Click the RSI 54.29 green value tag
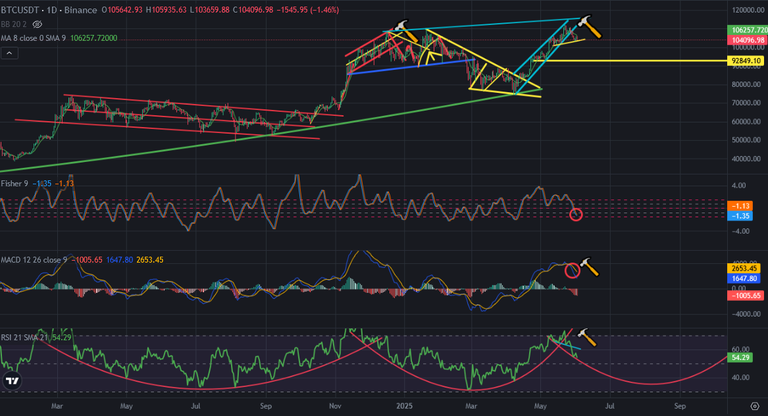Screen dimensions: 768x416 tap(740, 358)
